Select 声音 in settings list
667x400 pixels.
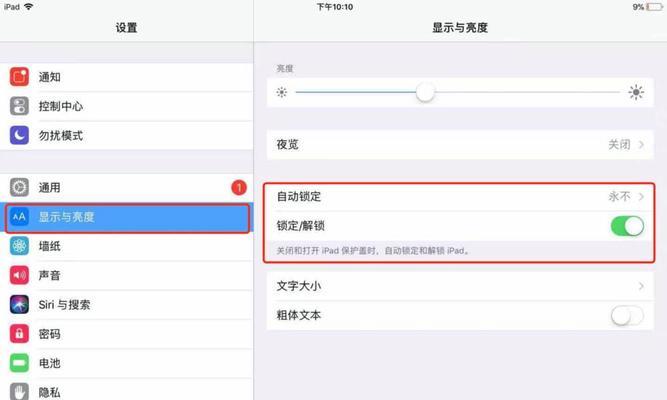coord(127,275)
